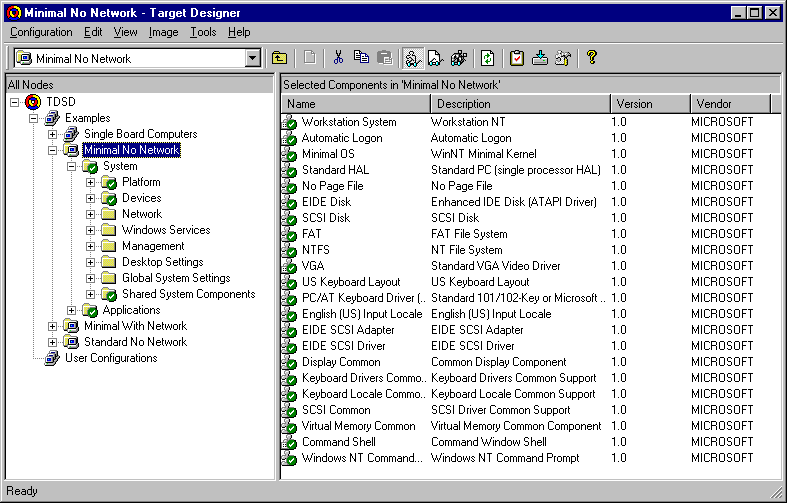
Task: Click the Refresh toolbar icon
Action: tap(487, 58)
